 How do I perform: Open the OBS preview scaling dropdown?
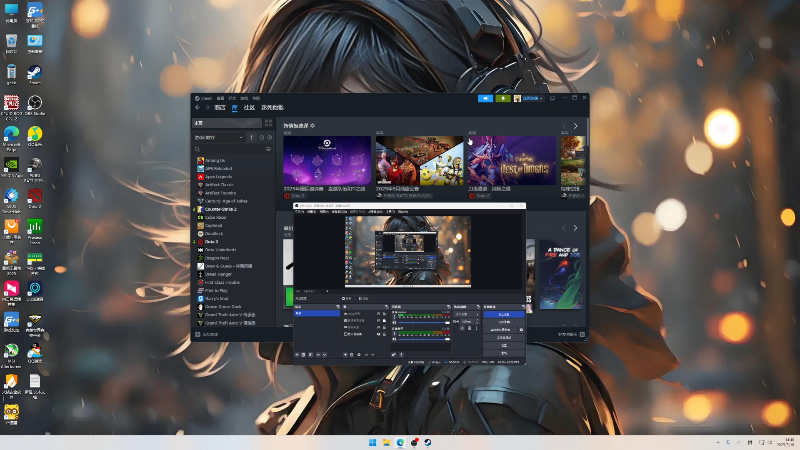[316, 291]
